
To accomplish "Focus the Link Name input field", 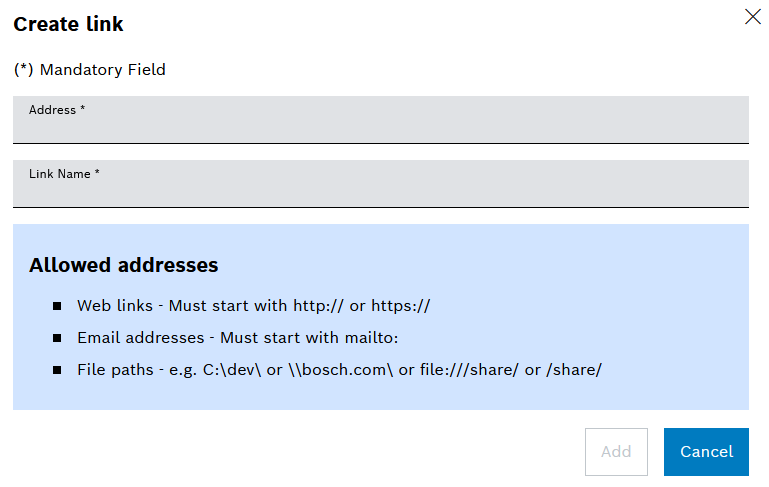I will 381,184.
